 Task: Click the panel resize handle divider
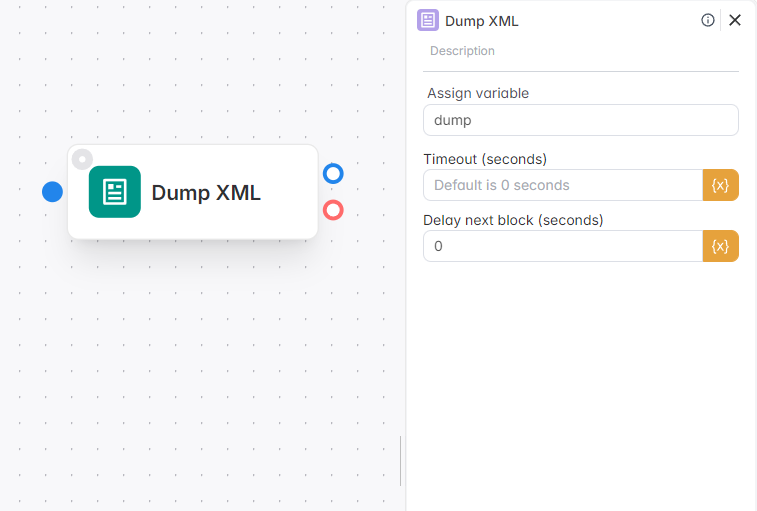pyautogui.click(x=401, y=461)
